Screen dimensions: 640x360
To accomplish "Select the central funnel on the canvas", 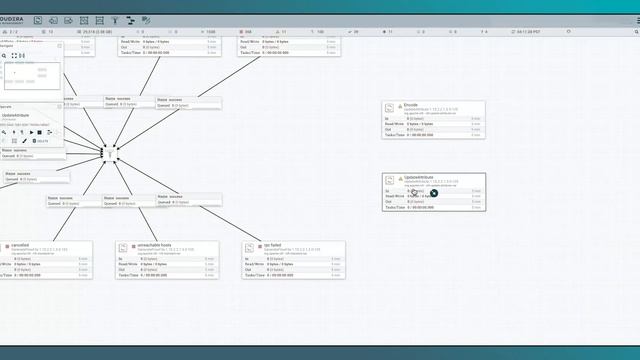I will tap(110, 154).
